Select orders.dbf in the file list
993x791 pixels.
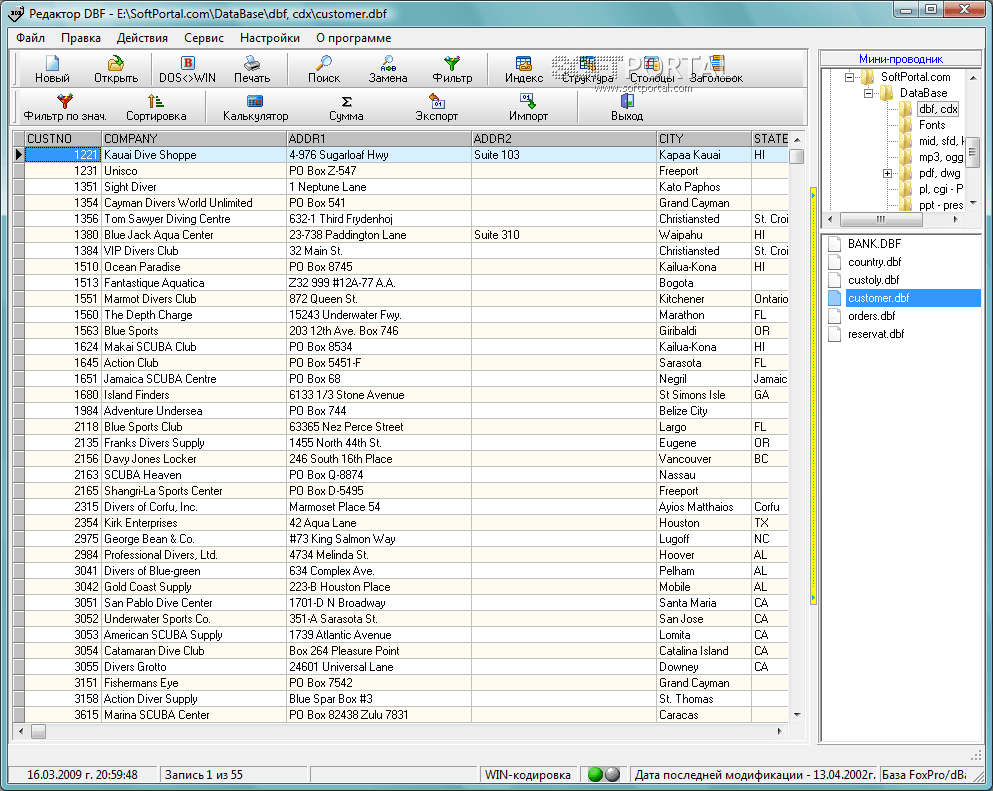point(871,316)
